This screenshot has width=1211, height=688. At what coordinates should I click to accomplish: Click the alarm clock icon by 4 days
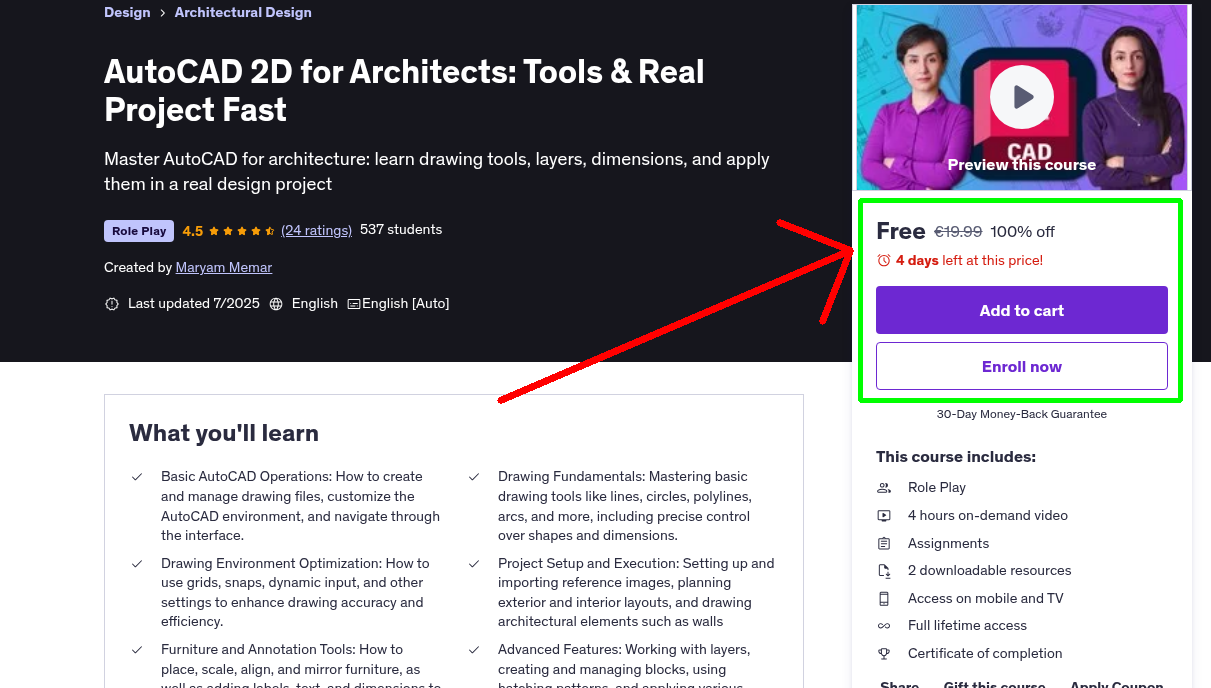click(x=883, y=260)
